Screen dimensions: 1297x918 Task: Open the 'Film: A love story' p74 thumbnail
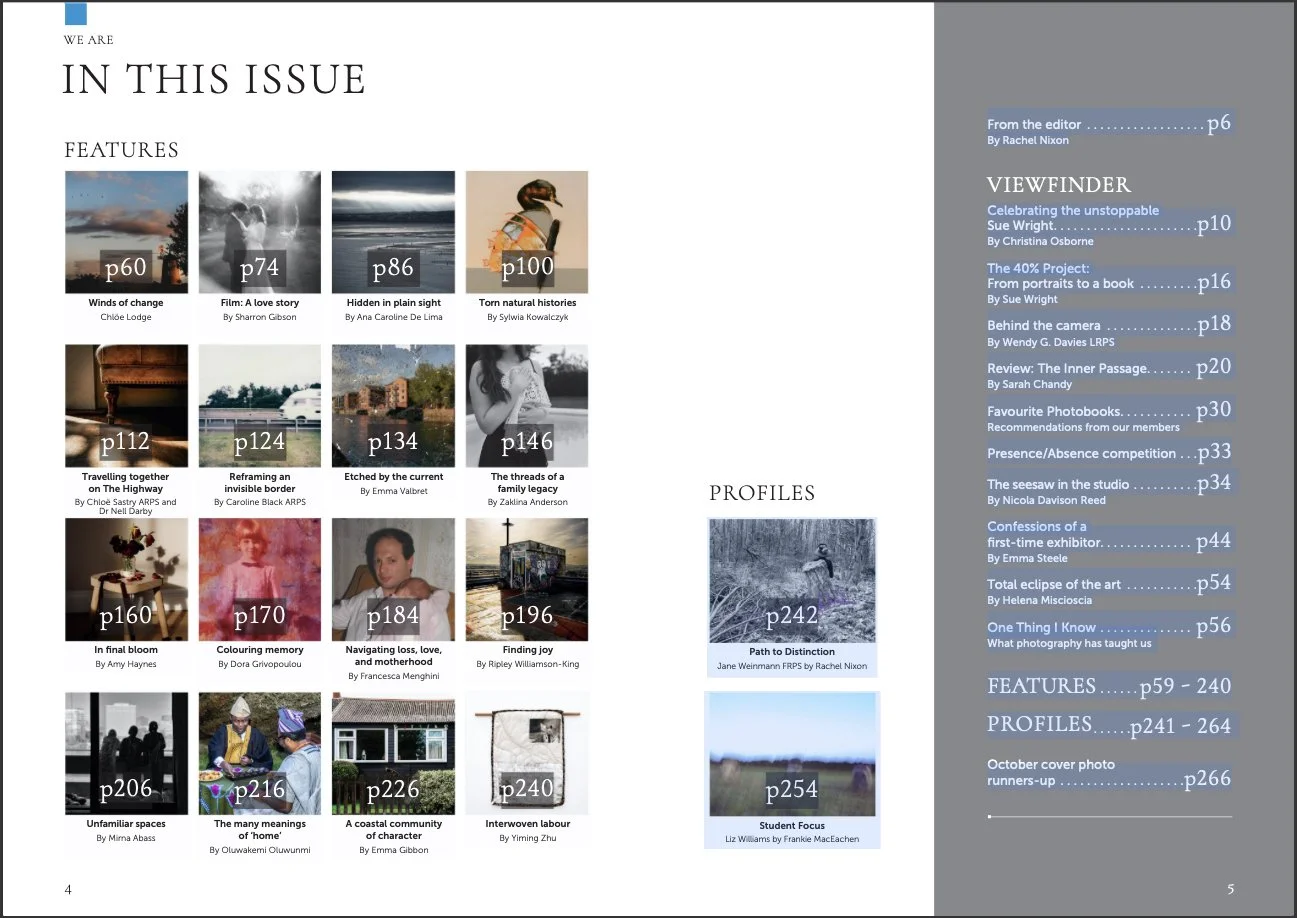(x=260, y=232)
